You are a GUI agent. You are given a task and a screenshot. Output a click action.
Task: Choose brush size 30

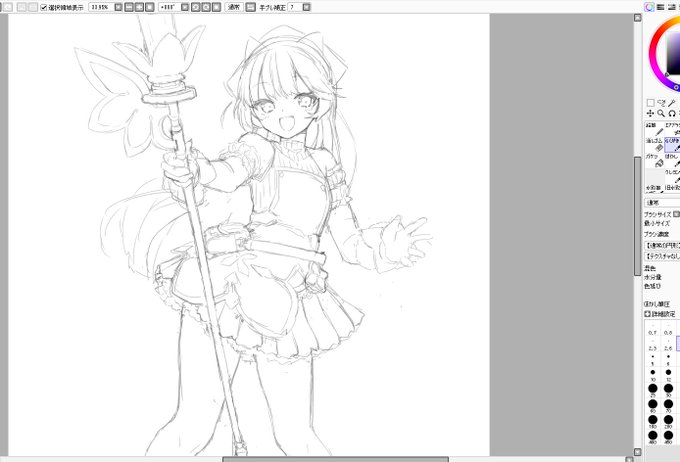click(x=668, y=390)
